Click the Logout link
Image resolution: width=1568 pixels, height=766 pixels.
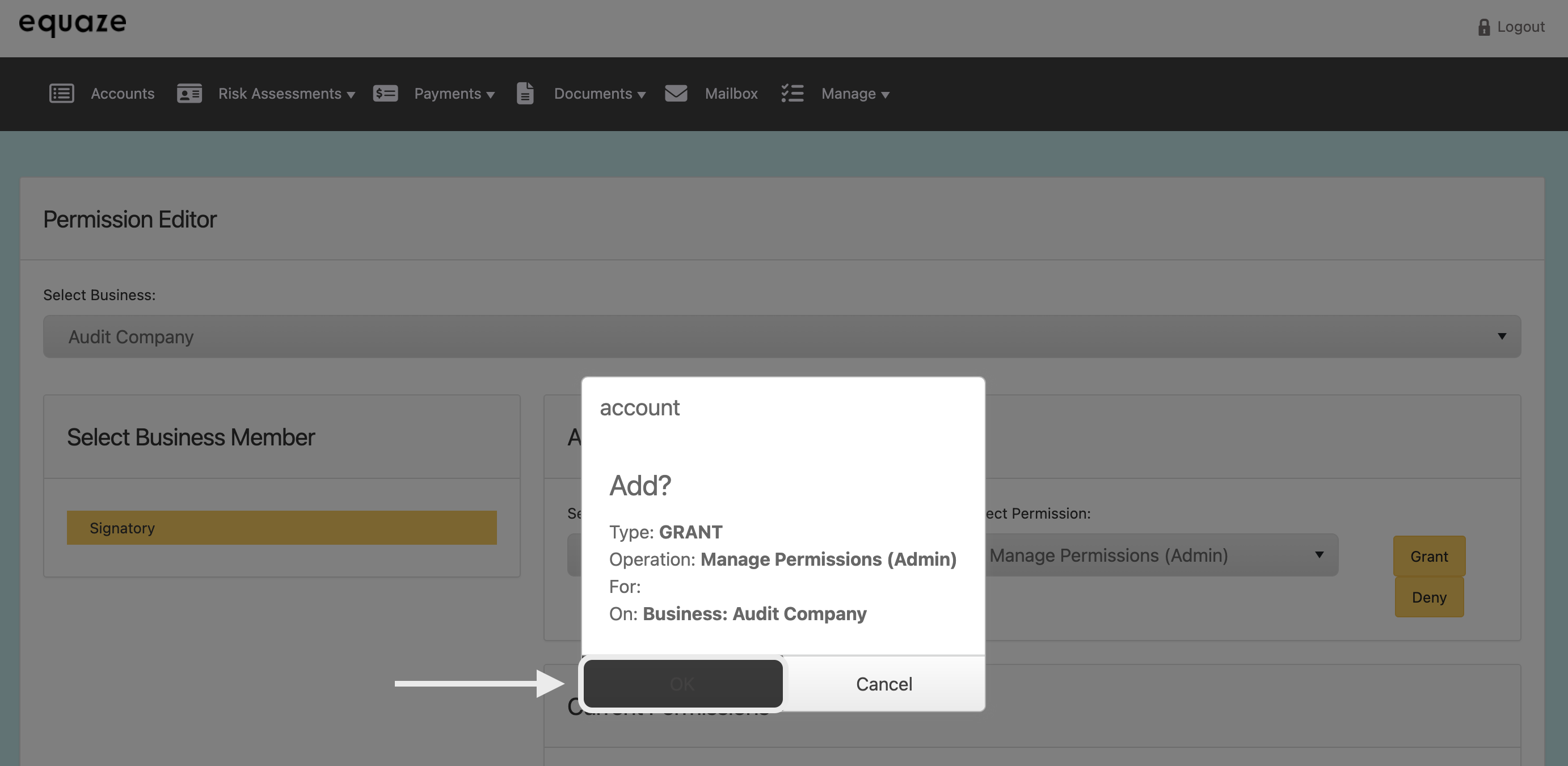coord(1520,27)
